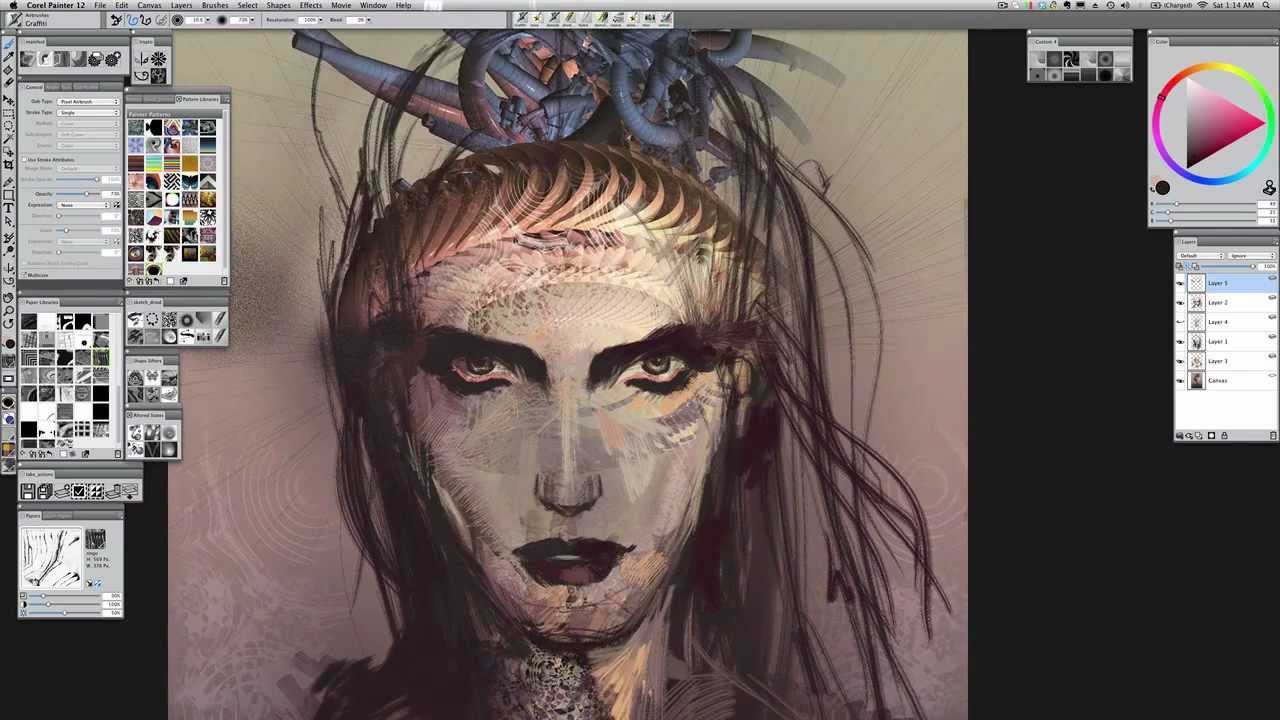Select the Brush tool in the toolbox
The height and width of the screenshot is (720, 1280).
pos(9,44)
